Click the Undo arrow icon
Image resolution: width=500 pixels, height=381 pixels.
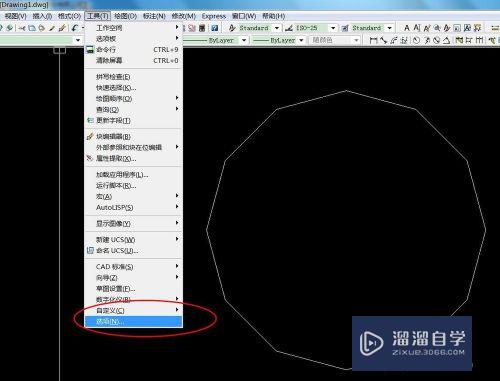coord(74,28)
